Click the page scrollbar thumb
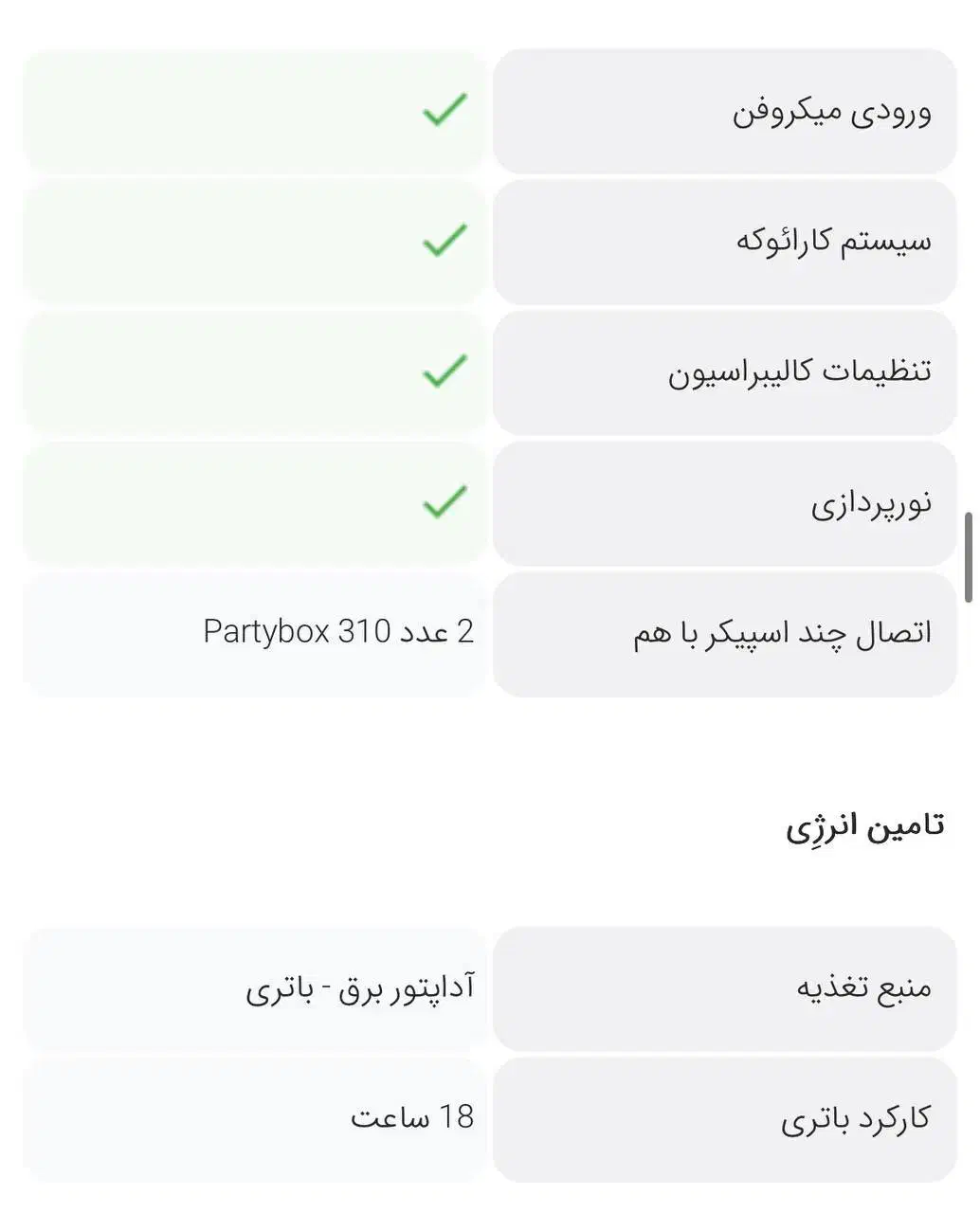The image size is (980, 1213). tap(969, 557)
